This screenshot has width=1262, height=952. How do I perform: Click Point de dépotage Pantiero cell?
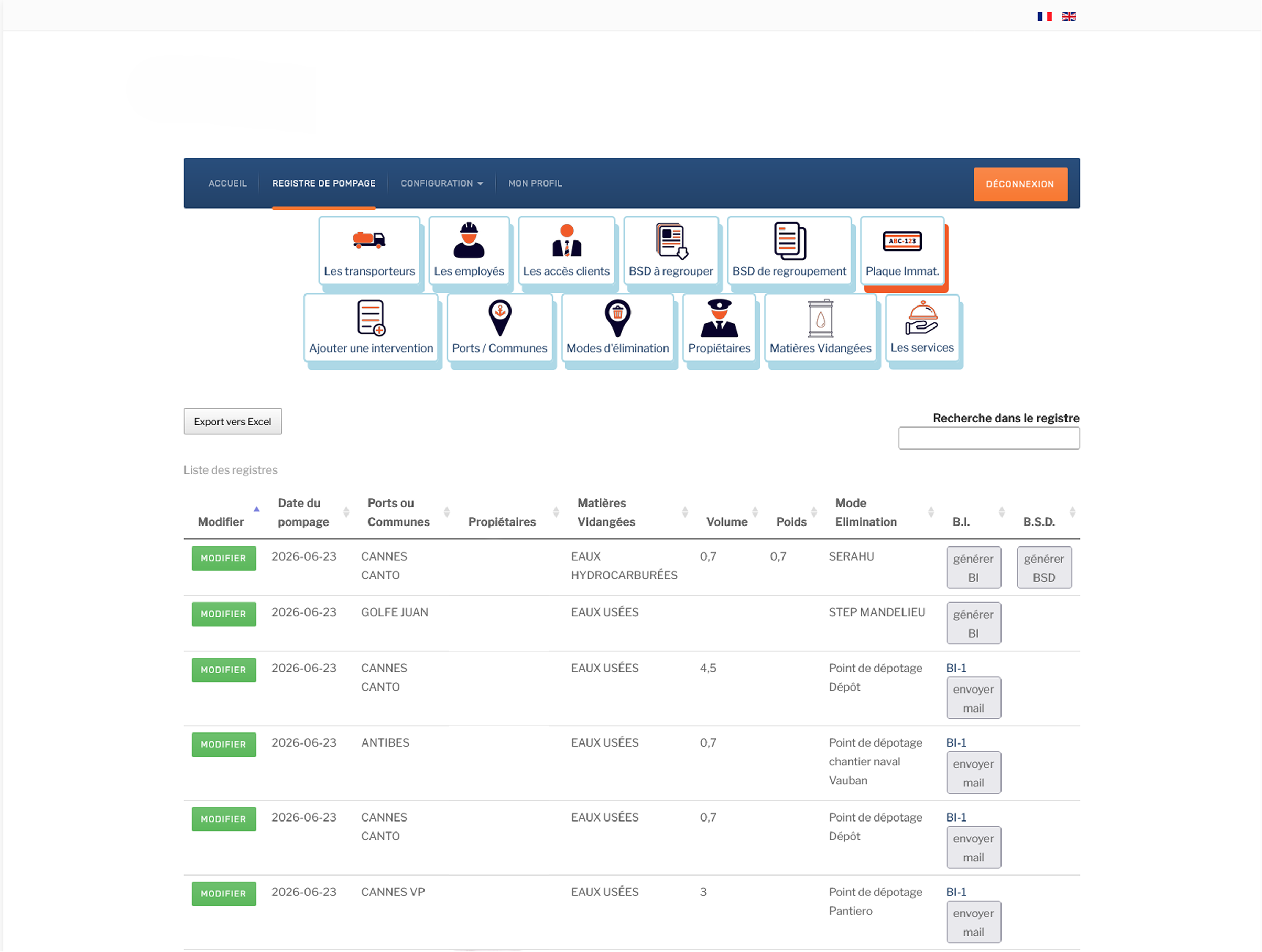coord(875,902)
